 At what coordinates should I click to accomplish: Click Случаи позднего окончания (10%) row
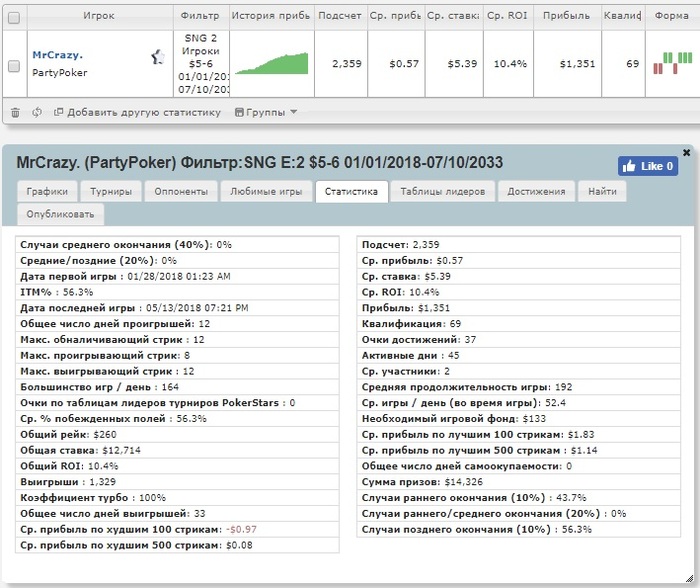pyautogui.click(x=519, y=530)
